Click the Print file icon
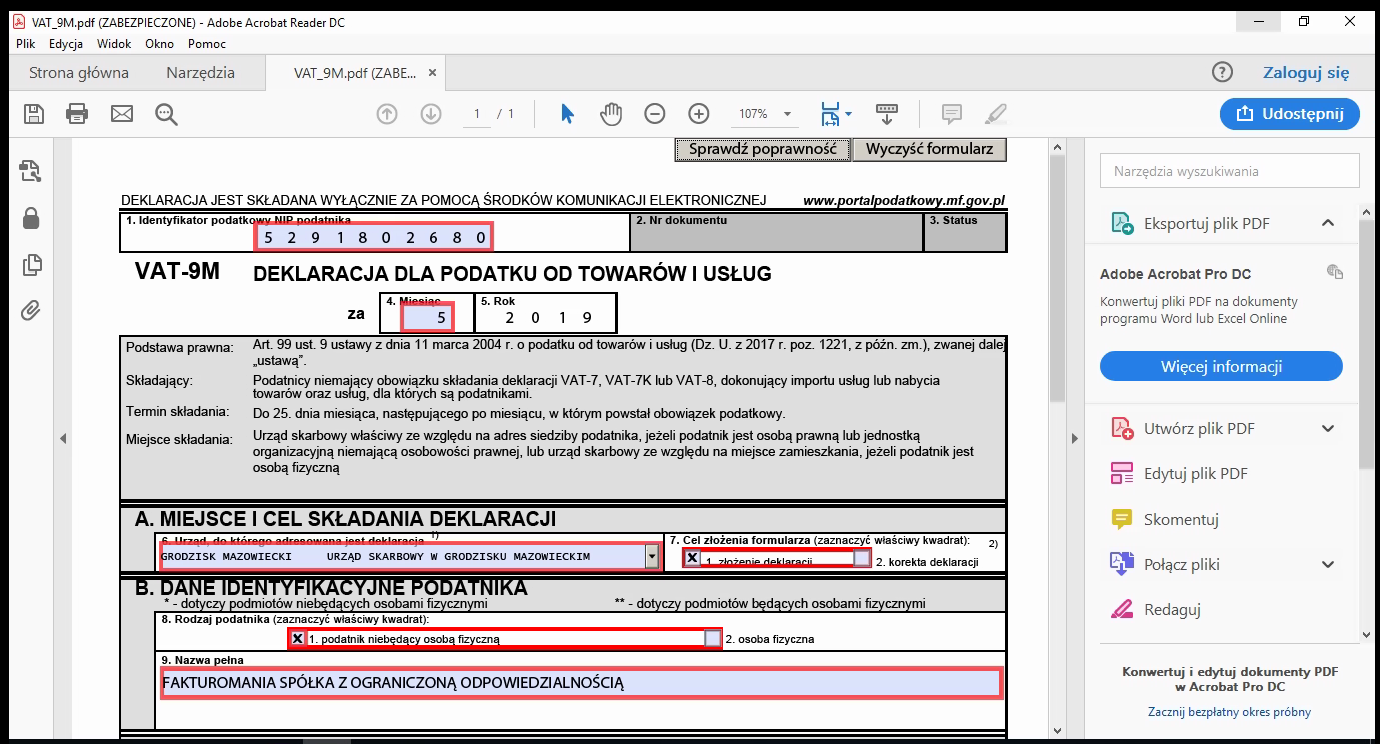1380x744 pixels. pyautogui.click(x=77, y=113)
